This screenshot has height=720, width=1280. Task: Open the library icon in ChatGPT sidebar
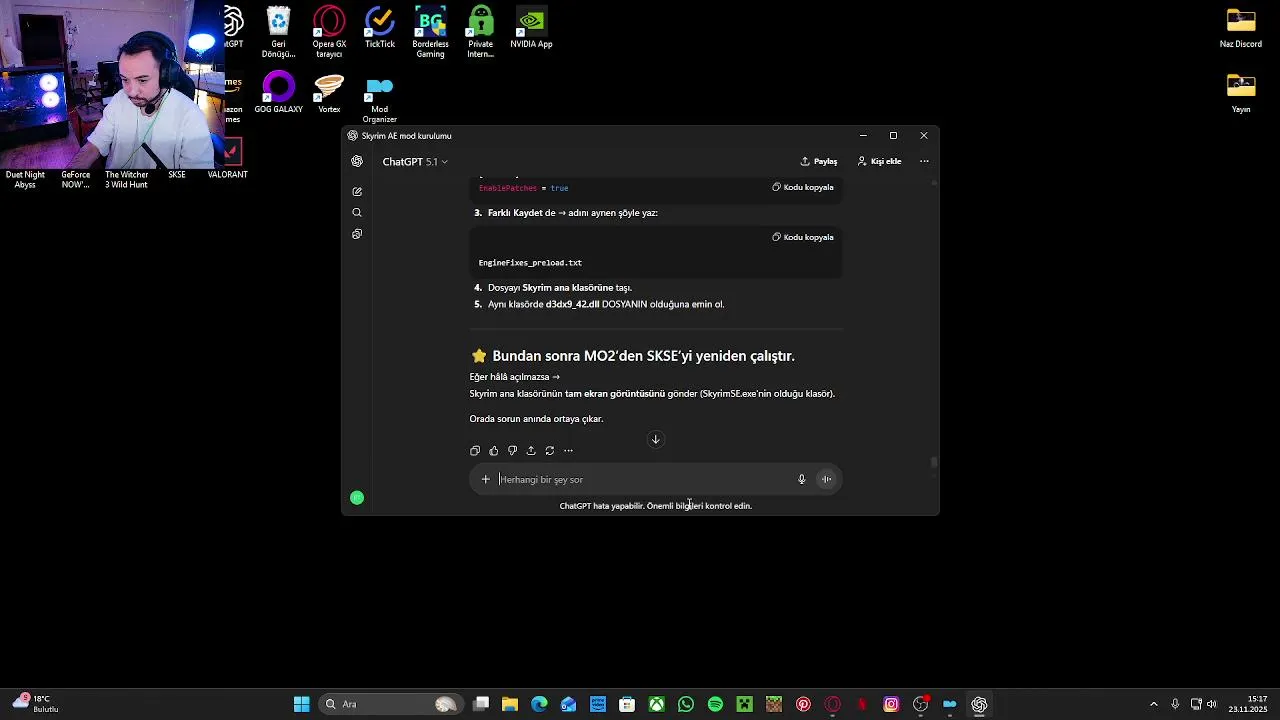pos(357,234)
